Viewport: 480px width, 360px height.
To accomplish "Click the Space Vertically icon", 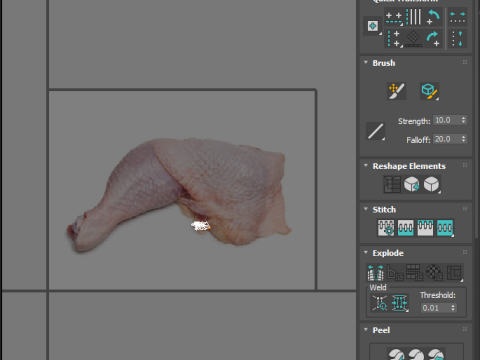I will pos(457,39).
